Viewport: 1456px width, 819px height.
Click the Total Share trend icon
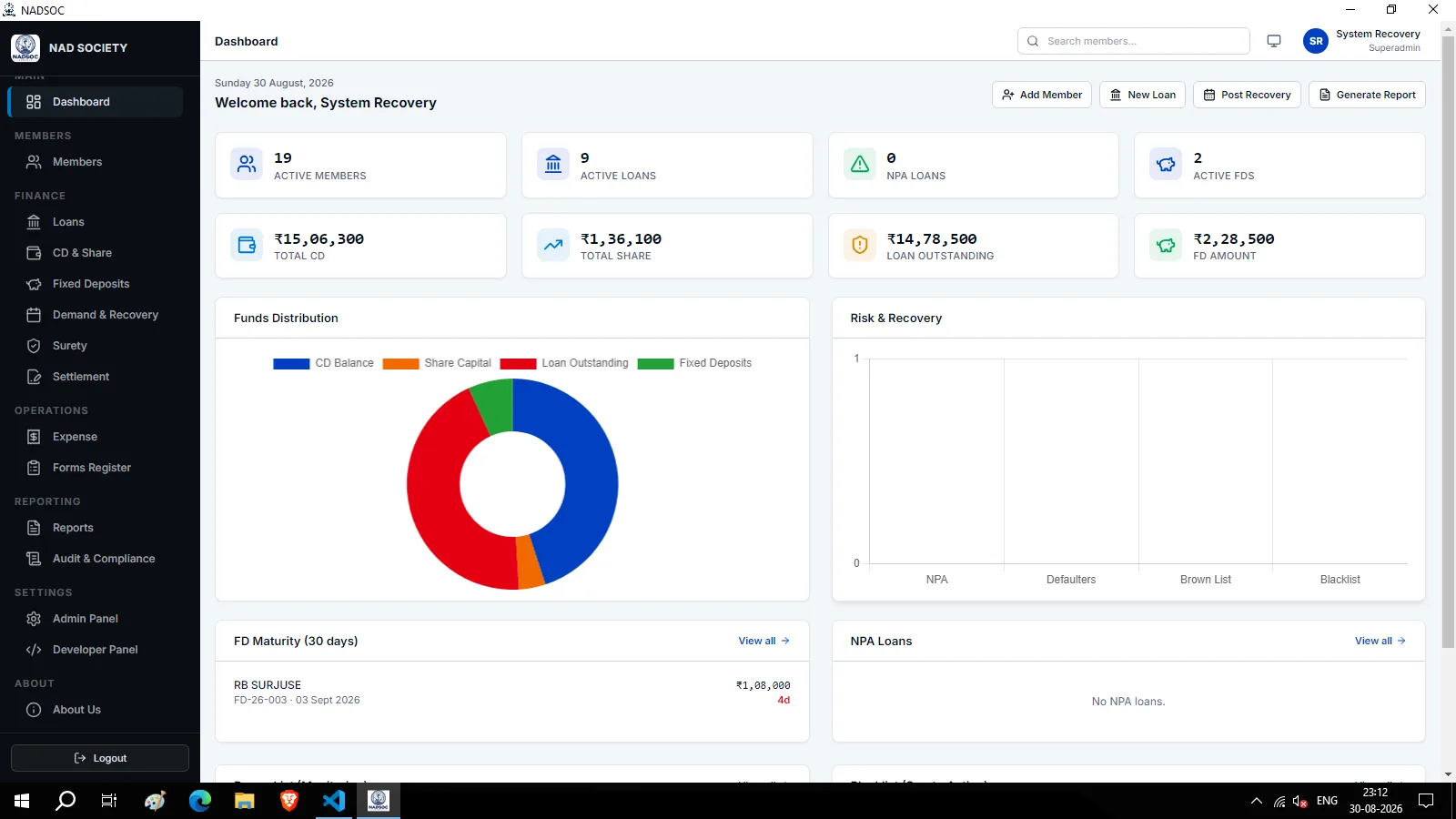pyautogui.click(x=553, y=245)
